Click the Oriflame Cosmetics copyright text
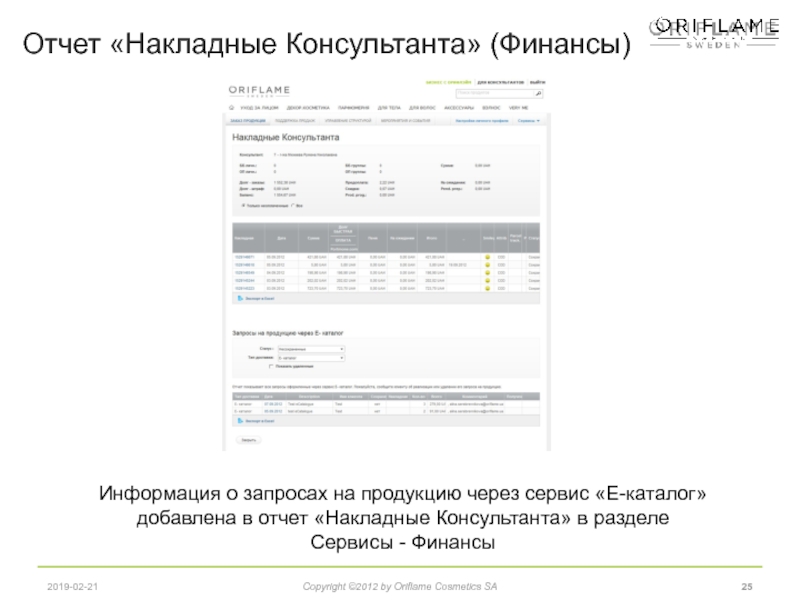This screenshot has height=600, width=800. click(399, 587)
